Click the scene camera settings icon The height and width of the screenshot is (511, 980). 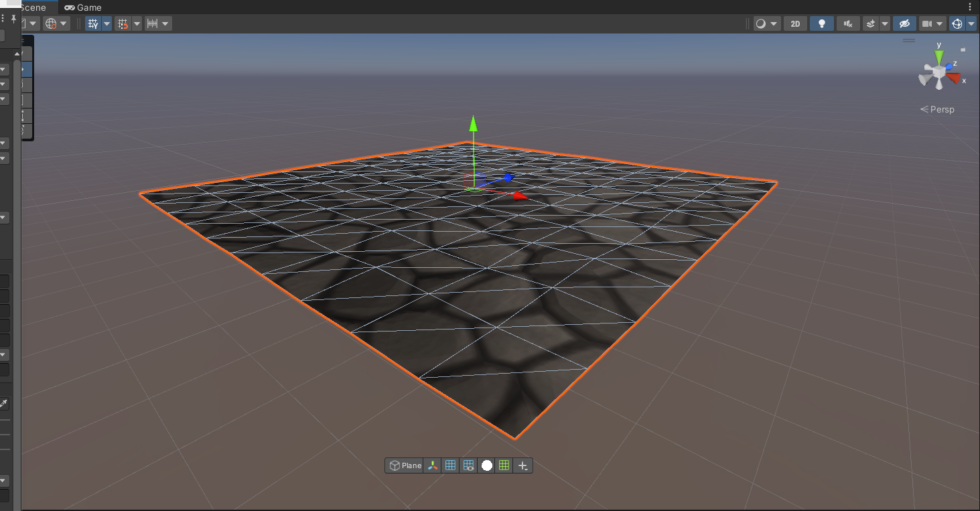click(x=928, y=24)
